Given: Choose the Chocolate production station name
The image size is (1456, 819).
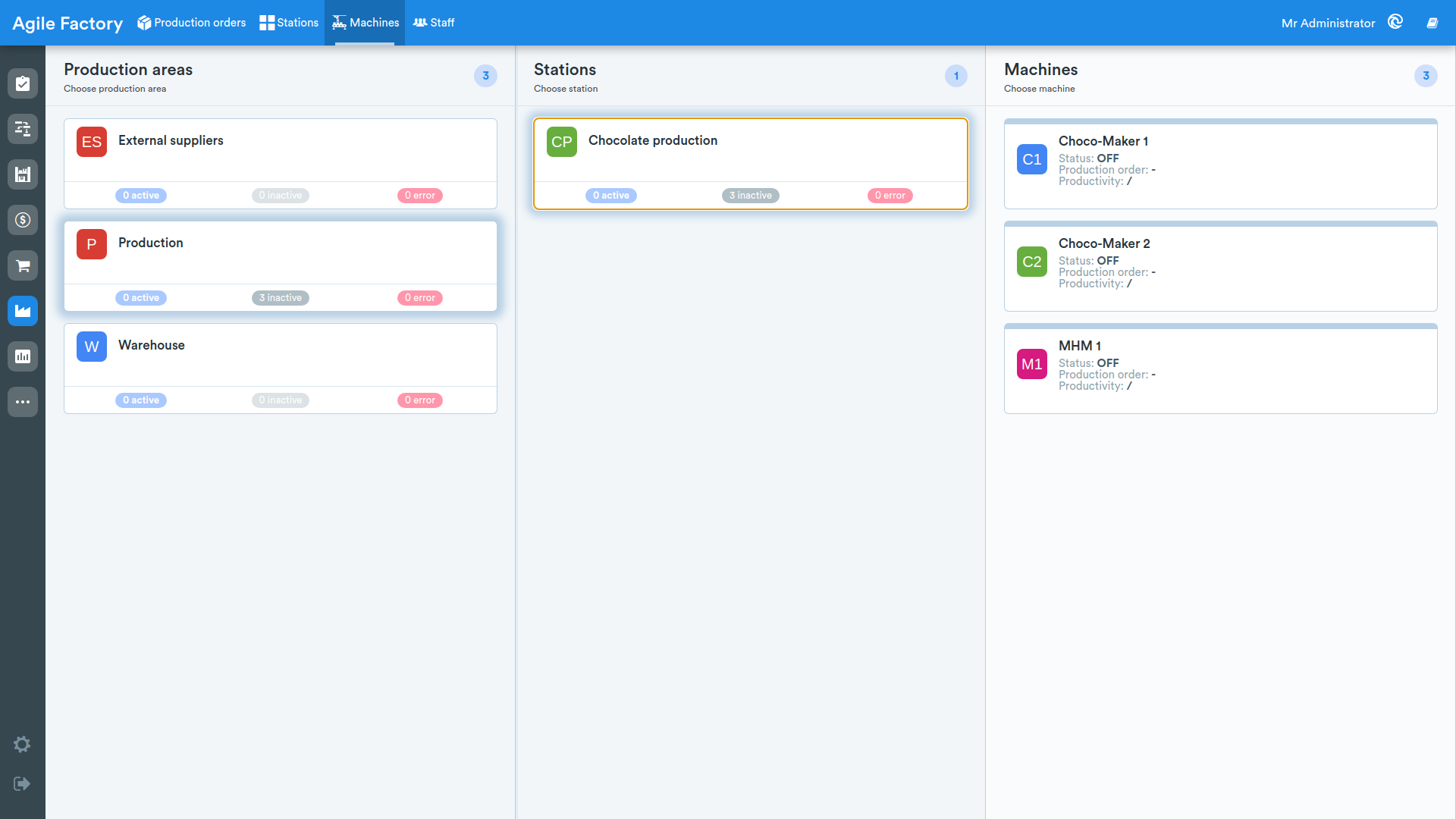Looking at the screenshot, I should 653,140.
